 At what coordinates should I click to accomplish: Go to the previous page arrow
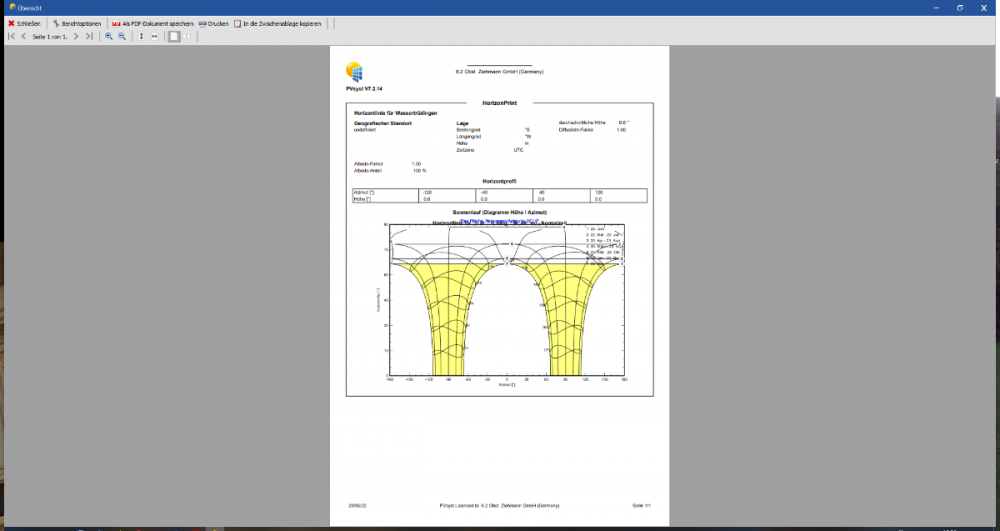(24, 36)
